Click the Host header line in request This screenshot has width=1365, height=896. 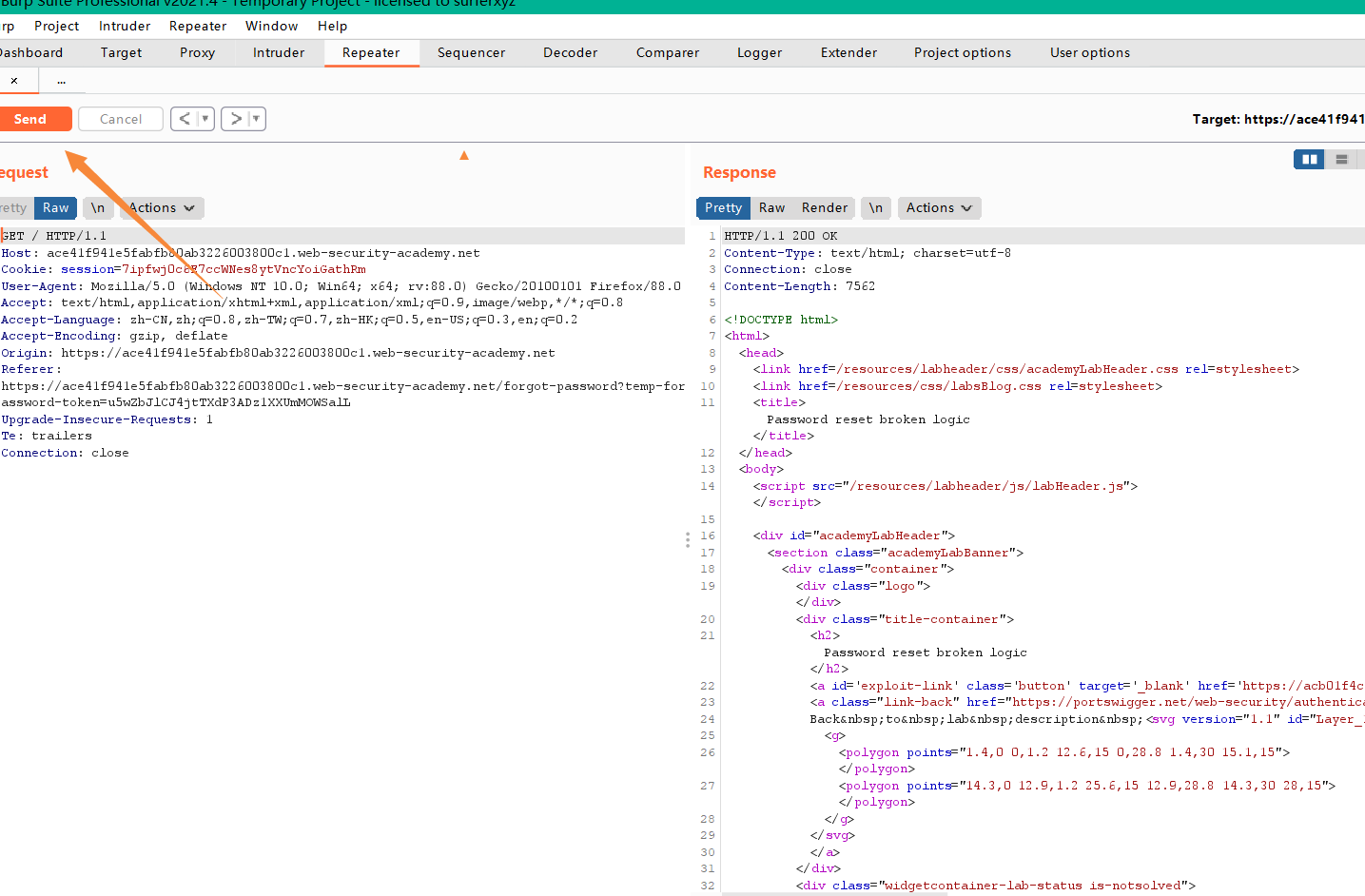[x=241, y=253]
